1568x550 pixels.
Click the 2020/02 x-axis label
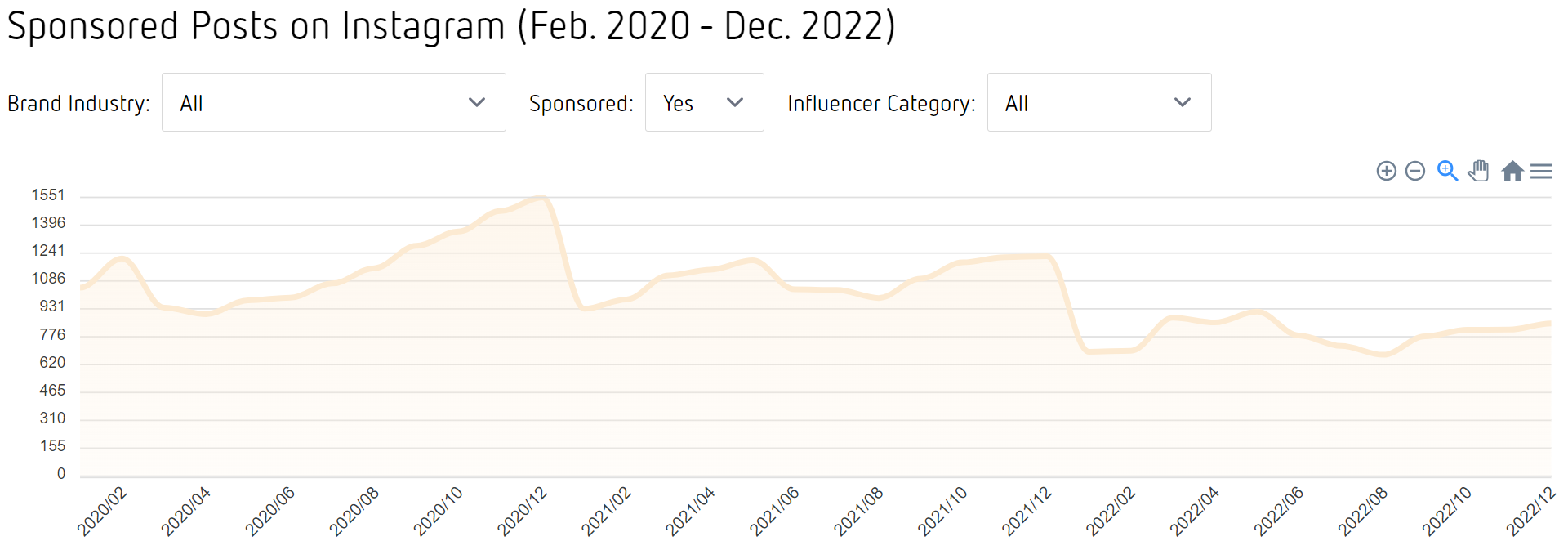(102, 512)
